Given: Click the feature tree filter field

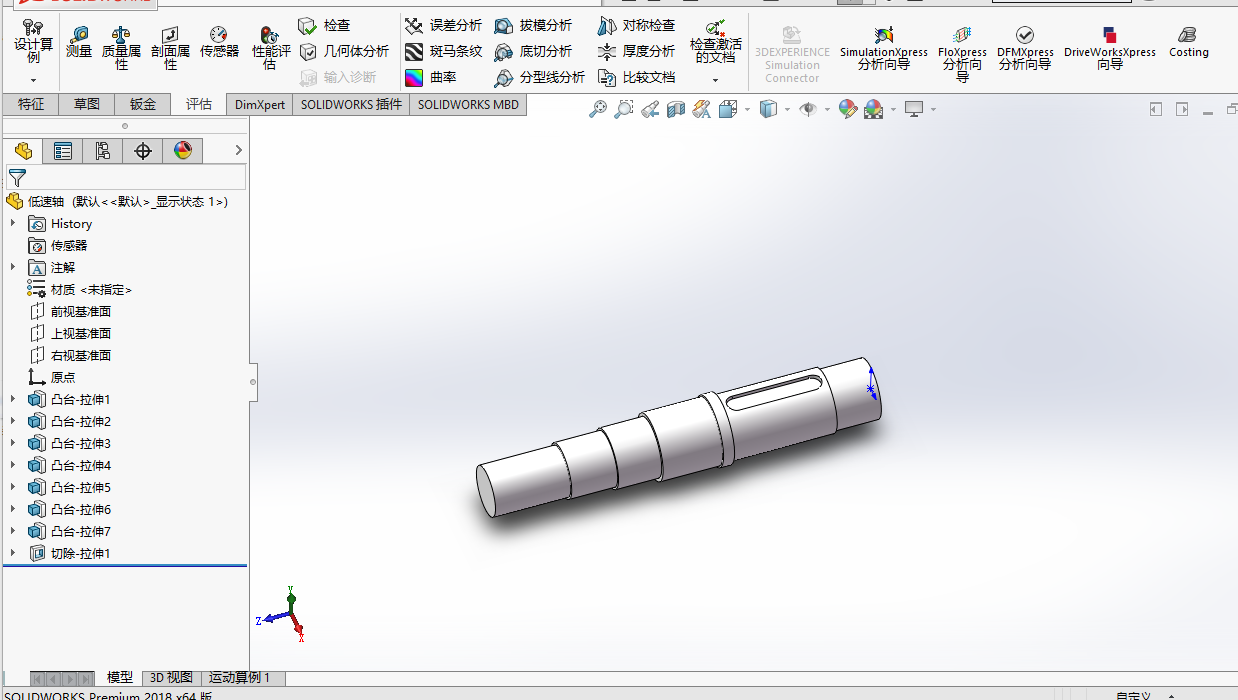Looking at the screenshot, I should tap(125, 178).
